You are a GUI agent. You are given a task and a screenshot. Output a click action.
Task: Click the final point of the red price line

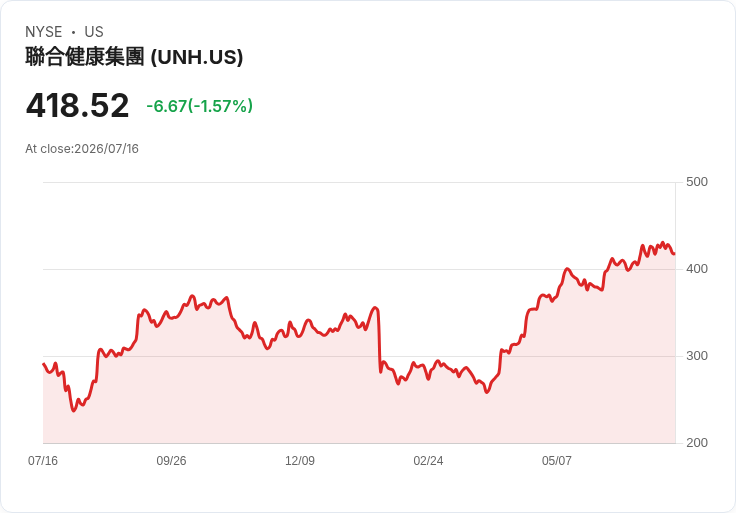point(674,253)
